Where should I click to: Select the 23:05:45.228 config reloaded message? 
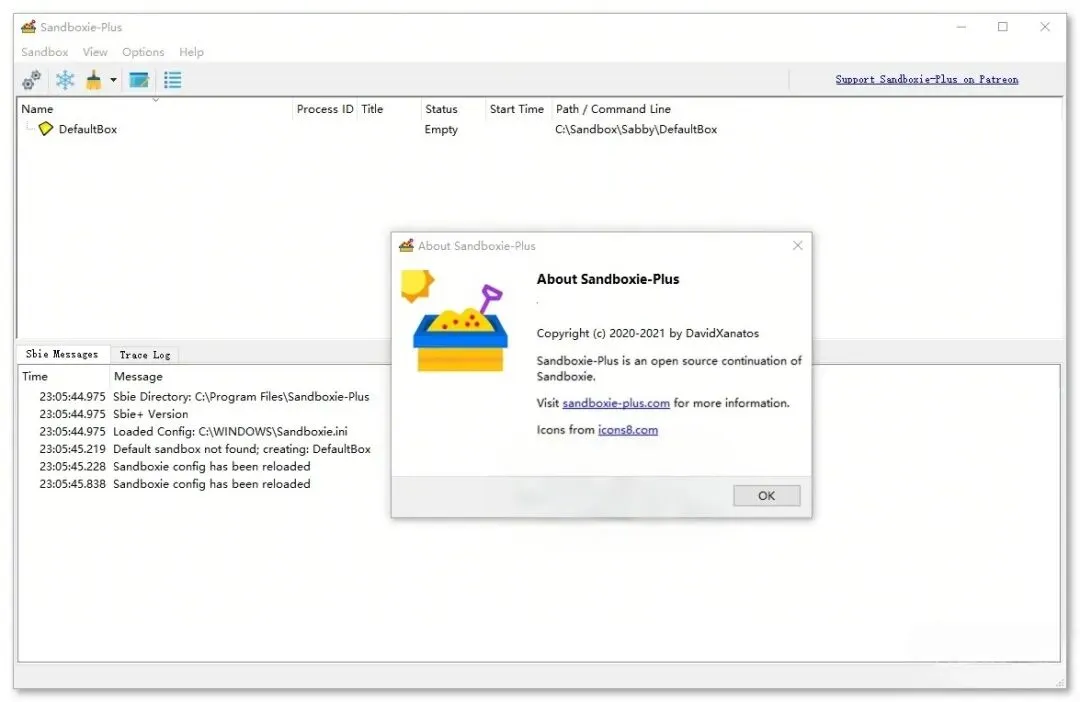(x=211, y=466)
